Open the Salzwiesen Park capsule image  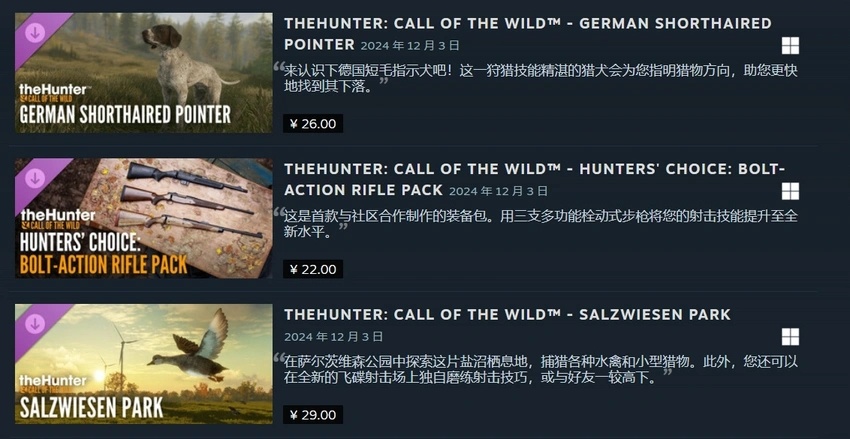(x=144, y=364)
